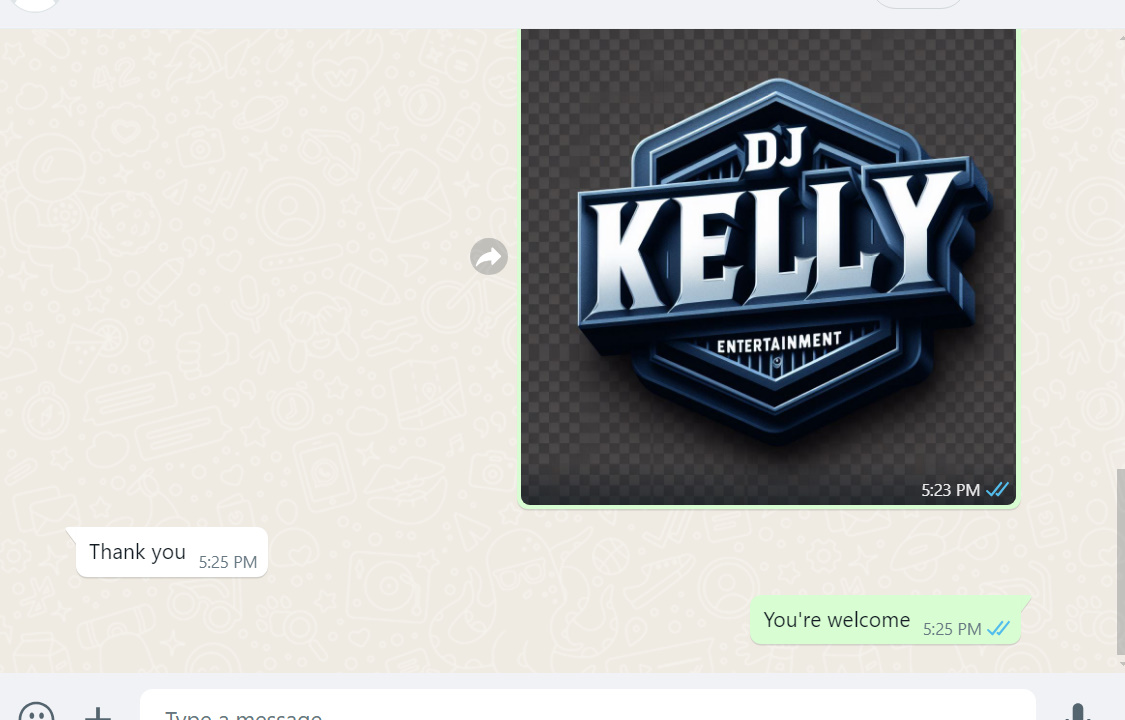
Task: Start a voice message with microphone
Action: (x=1078, y=712)
